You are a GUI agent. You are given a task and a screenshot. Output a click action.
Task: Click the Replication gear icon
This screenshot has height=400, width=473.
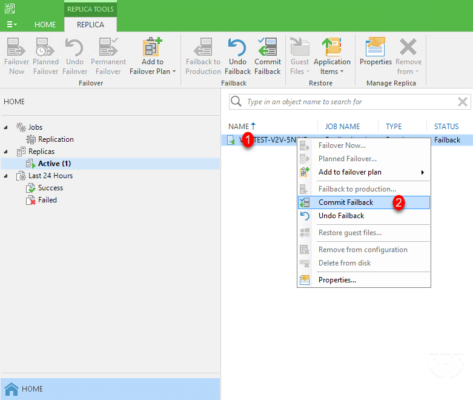pos(31,139)
